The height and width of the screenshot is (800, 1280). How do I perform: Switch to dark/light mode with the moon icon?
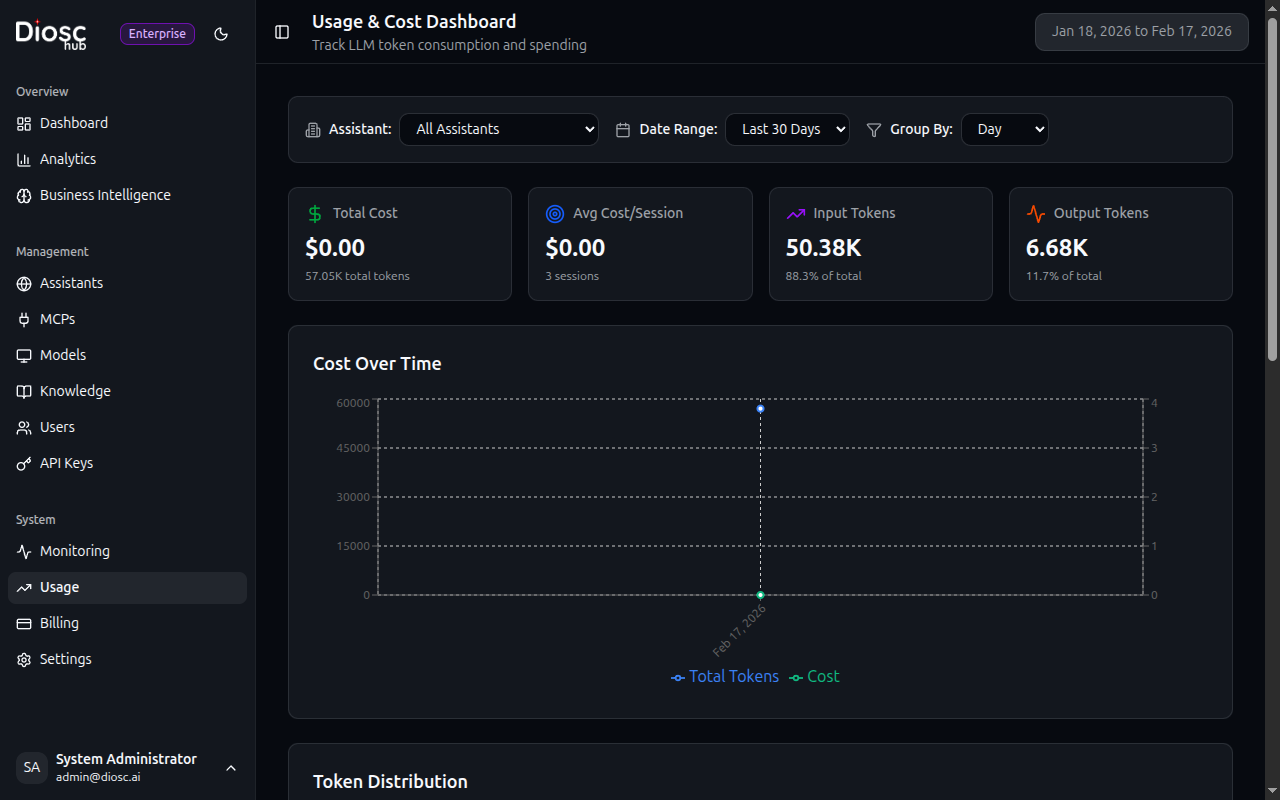221,33
